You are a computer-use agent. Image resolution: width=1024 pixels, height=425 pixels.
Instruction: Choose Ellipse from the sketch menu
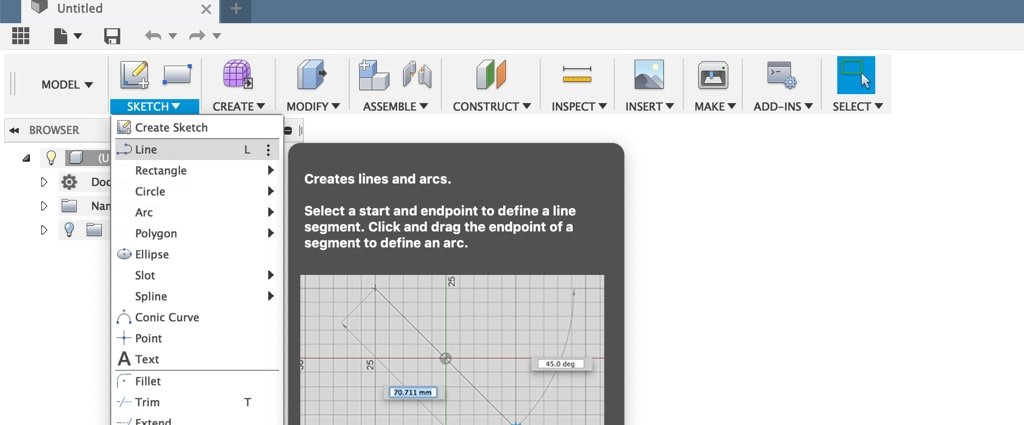coord(197,254)
